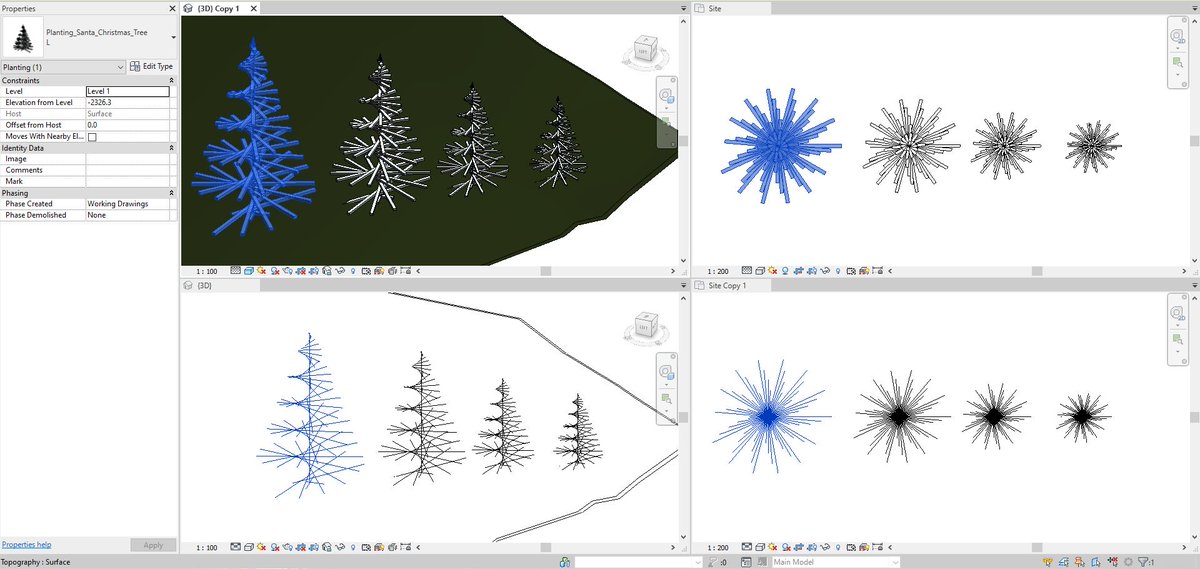Open the Planting (1) filter dropdown

click(120, 67)
